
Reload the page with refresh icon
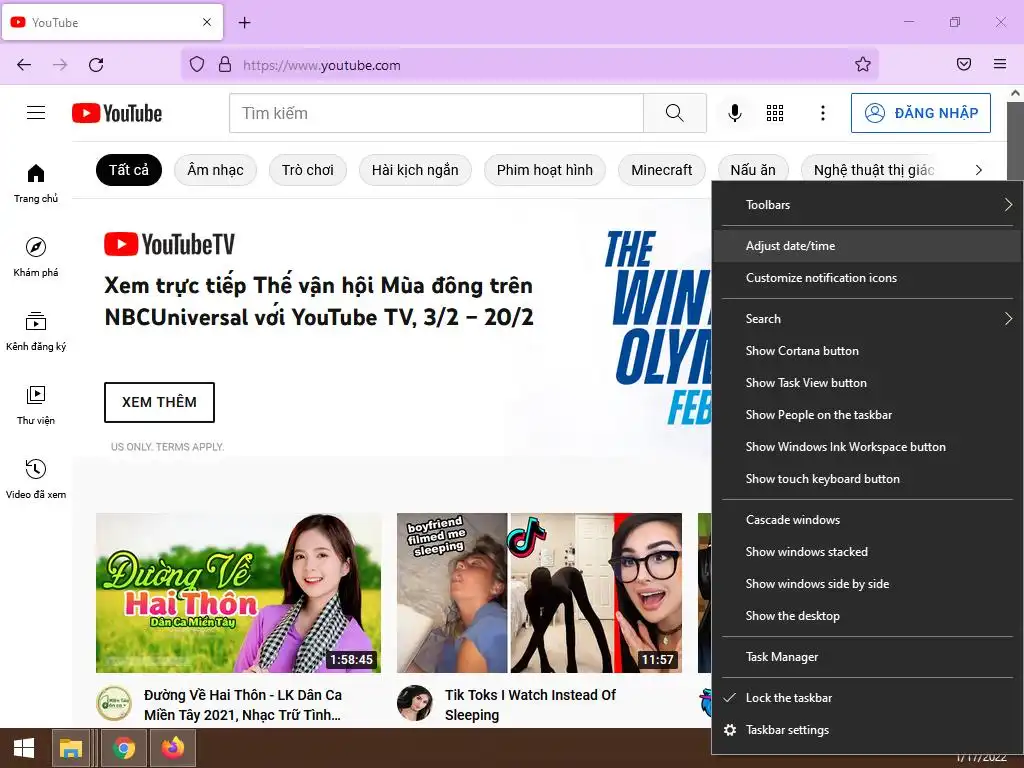96,65
